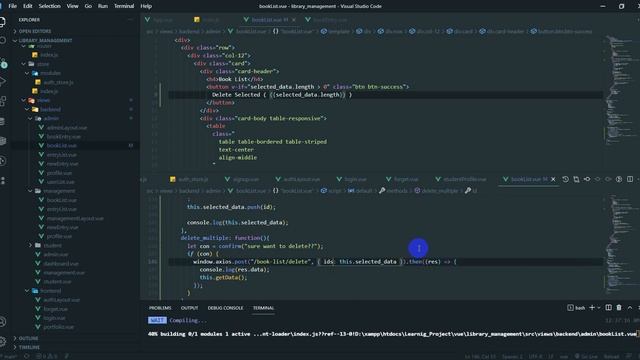This screenshot has height=360, width=640.
Task: Open managementLayout.vue in the explorer
Action: click(x=71, y=218)
